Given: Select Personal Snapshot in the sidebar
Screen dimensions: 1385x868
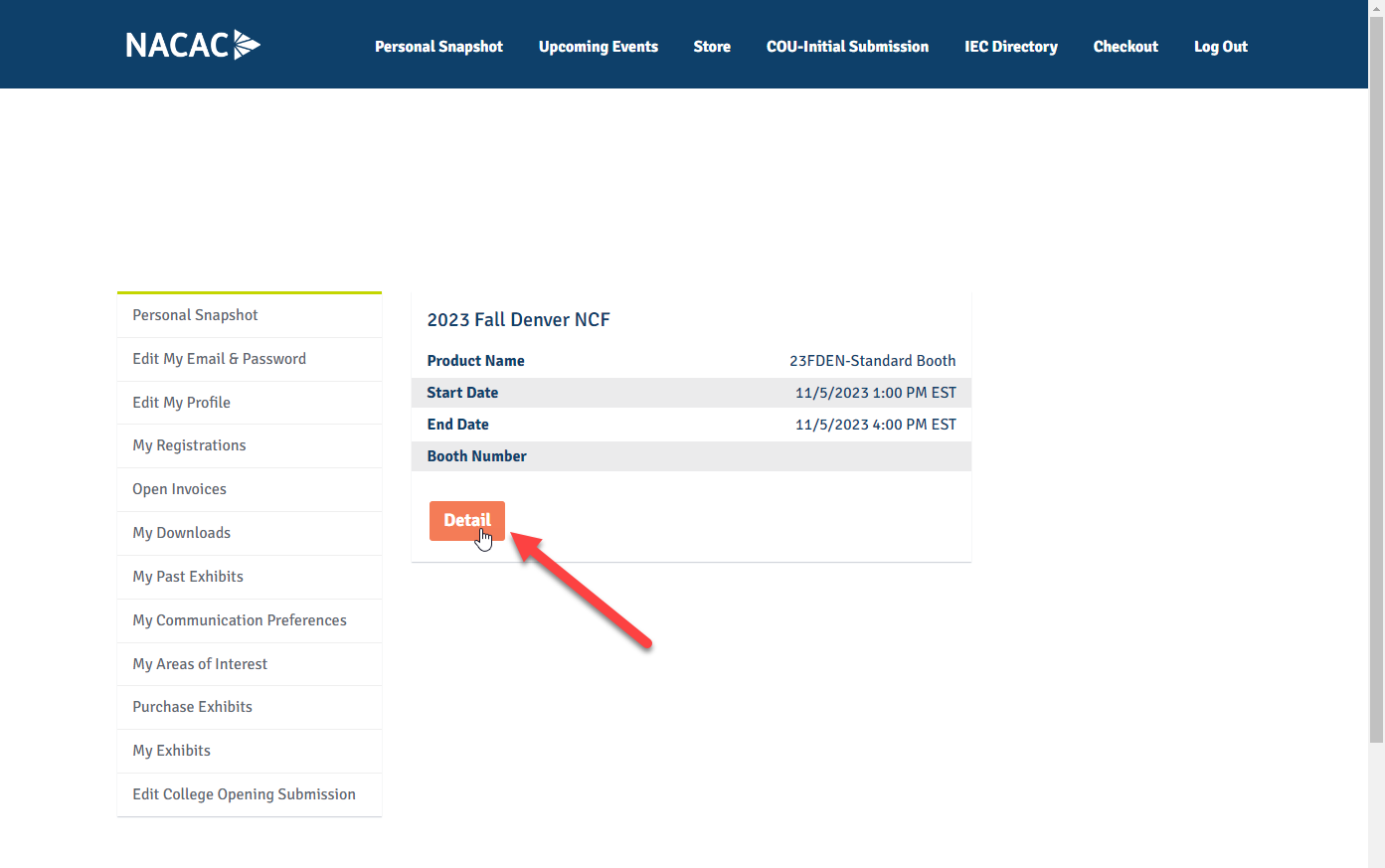Looking at the screenshot, I should (250, 315).
